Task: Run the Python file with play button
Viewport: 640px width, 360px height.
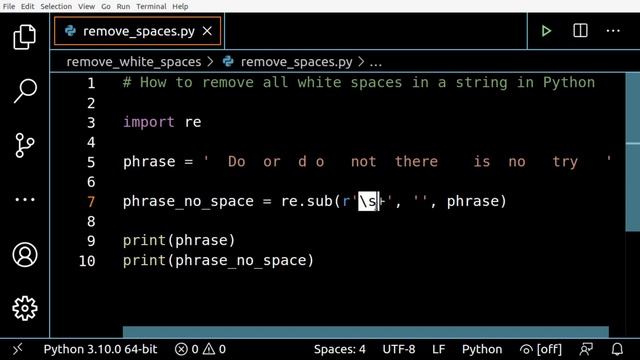Action: pyautogui.click(x=546, y=31)
